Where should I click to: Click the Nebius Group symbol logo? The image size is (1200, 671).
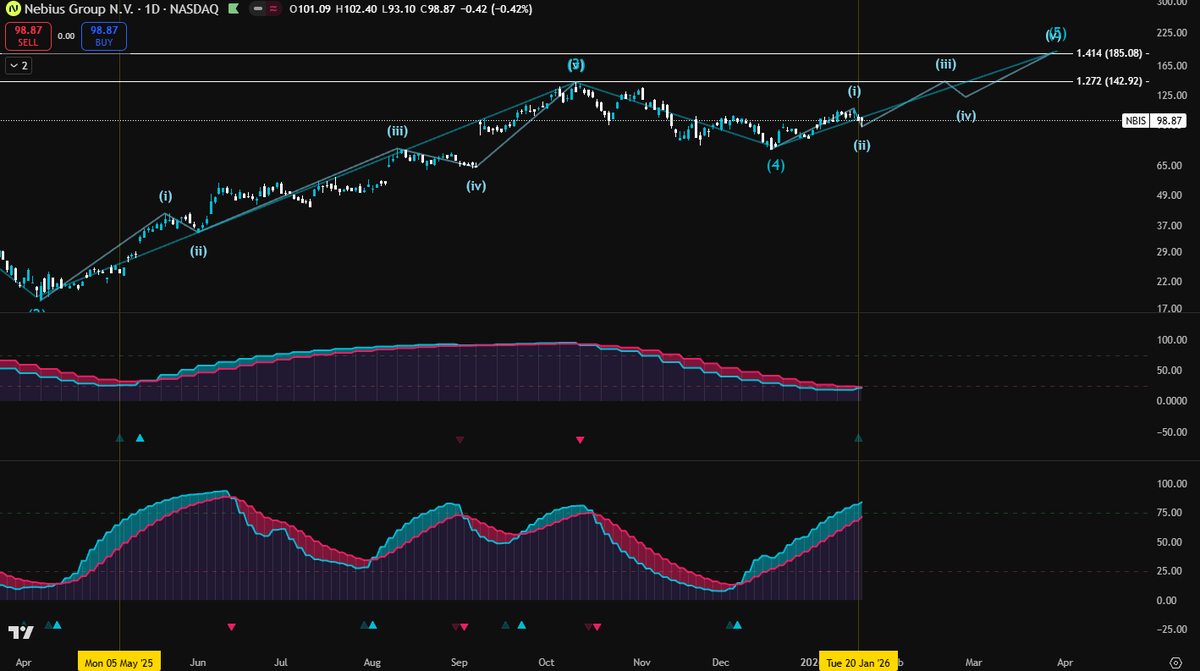pos(11,8)
